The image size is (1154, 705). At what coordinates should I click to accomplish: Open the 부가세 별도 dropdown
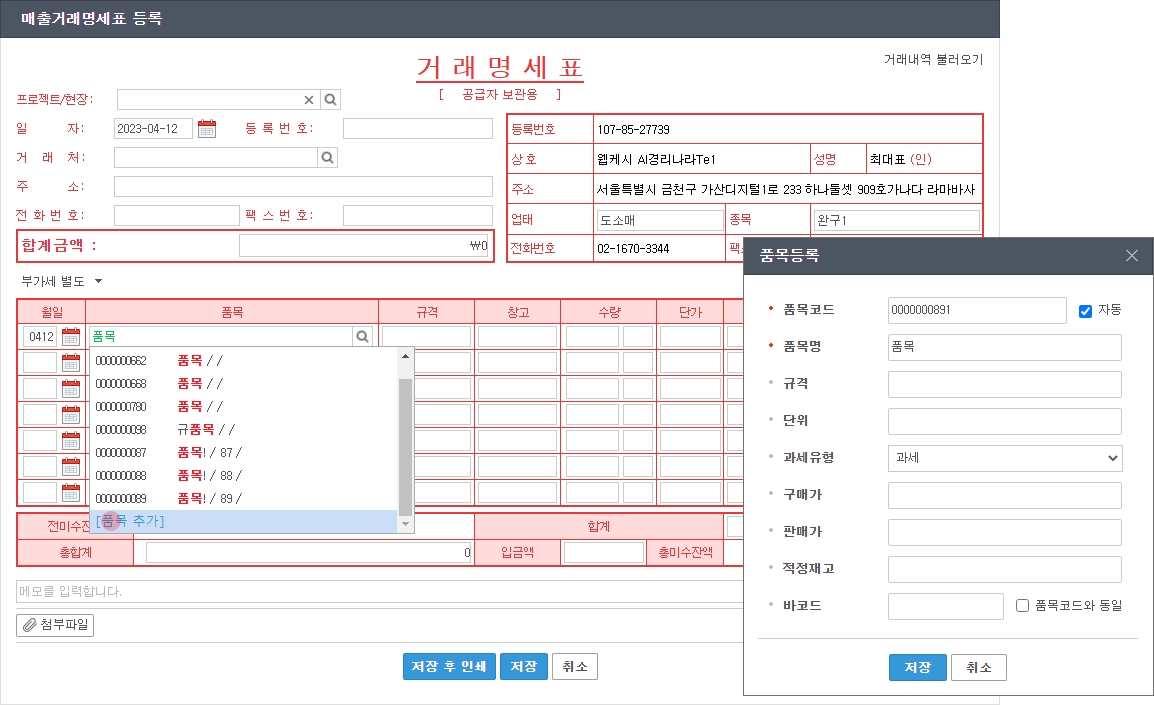(x=62, y=281)
